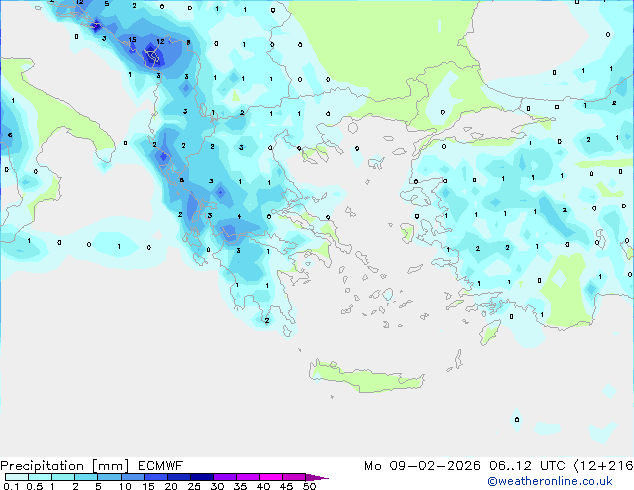Click the 30–35 mm purple legend swatch

pyautogui.click(x=224, y=477)
